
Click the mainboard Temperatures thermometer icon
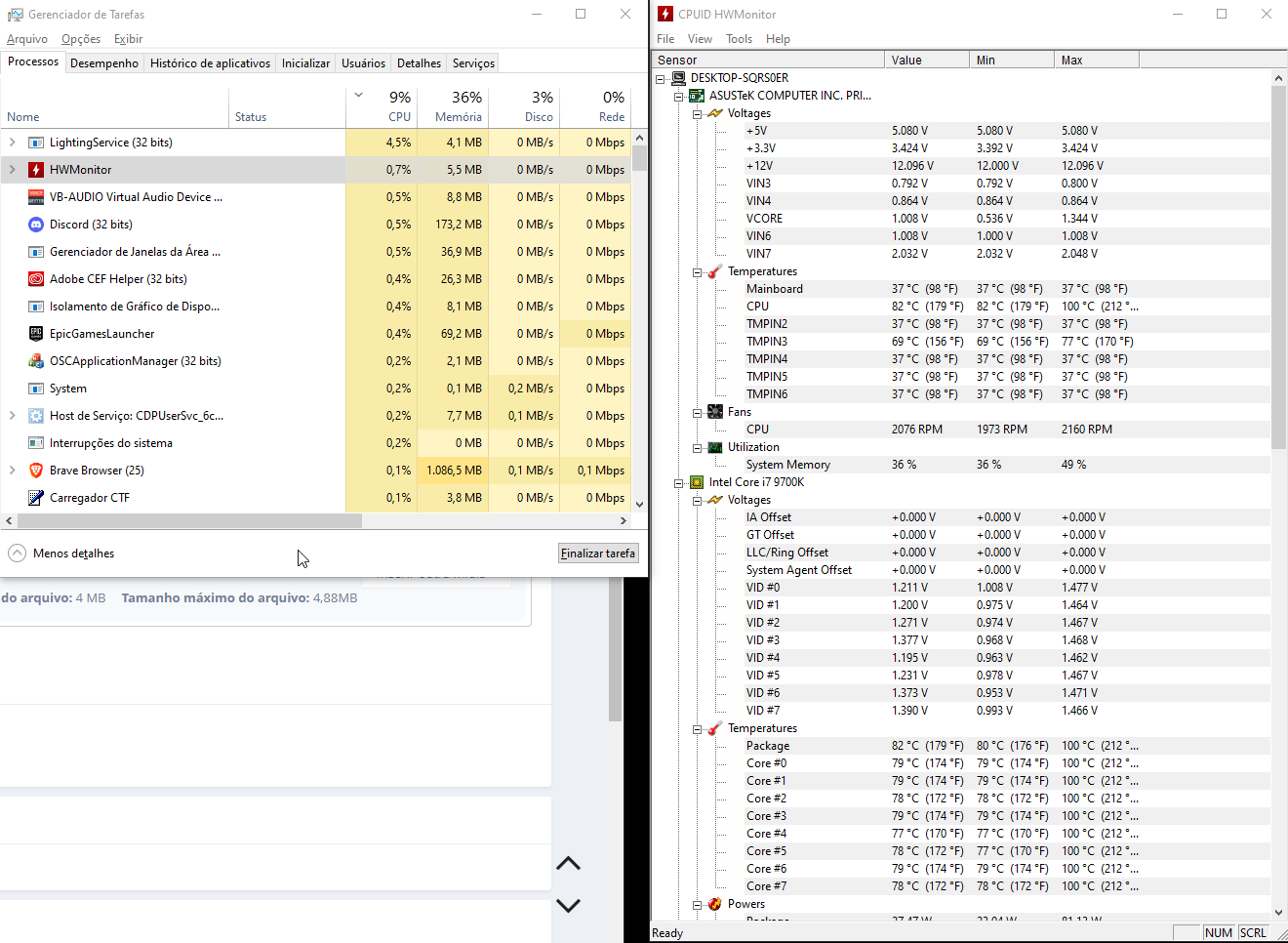715,271
